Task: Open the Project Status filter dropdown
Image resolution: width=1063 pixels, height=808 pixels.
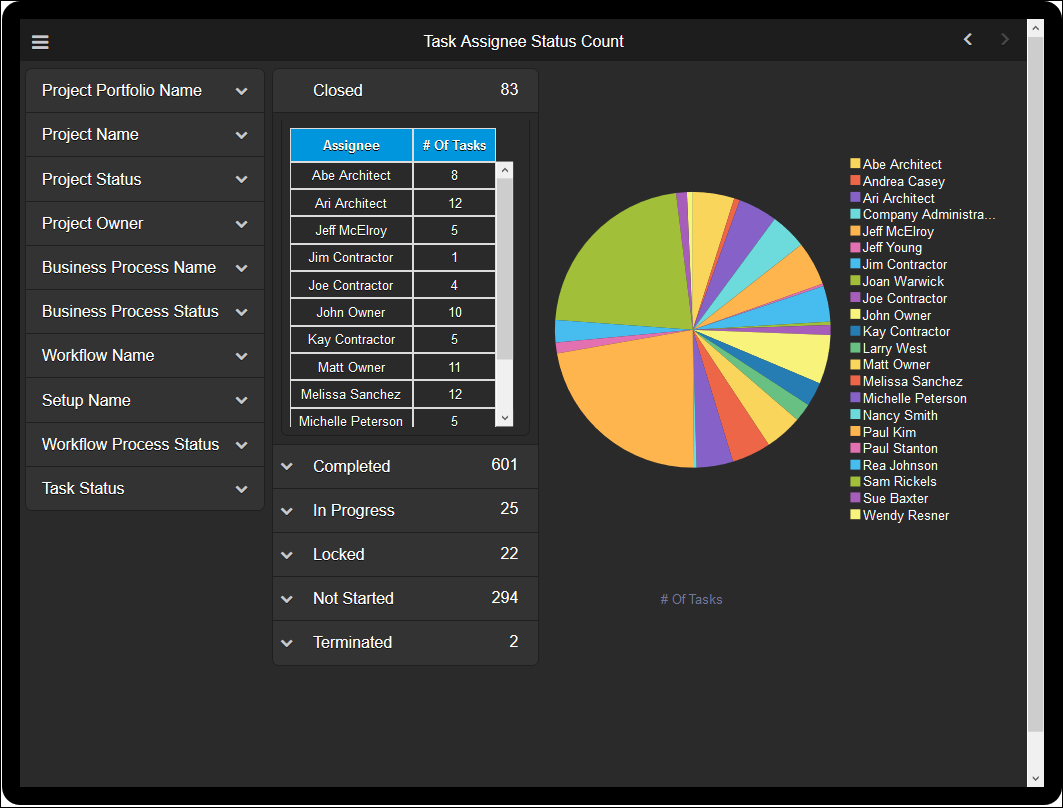Action: [x=145, y=180]
